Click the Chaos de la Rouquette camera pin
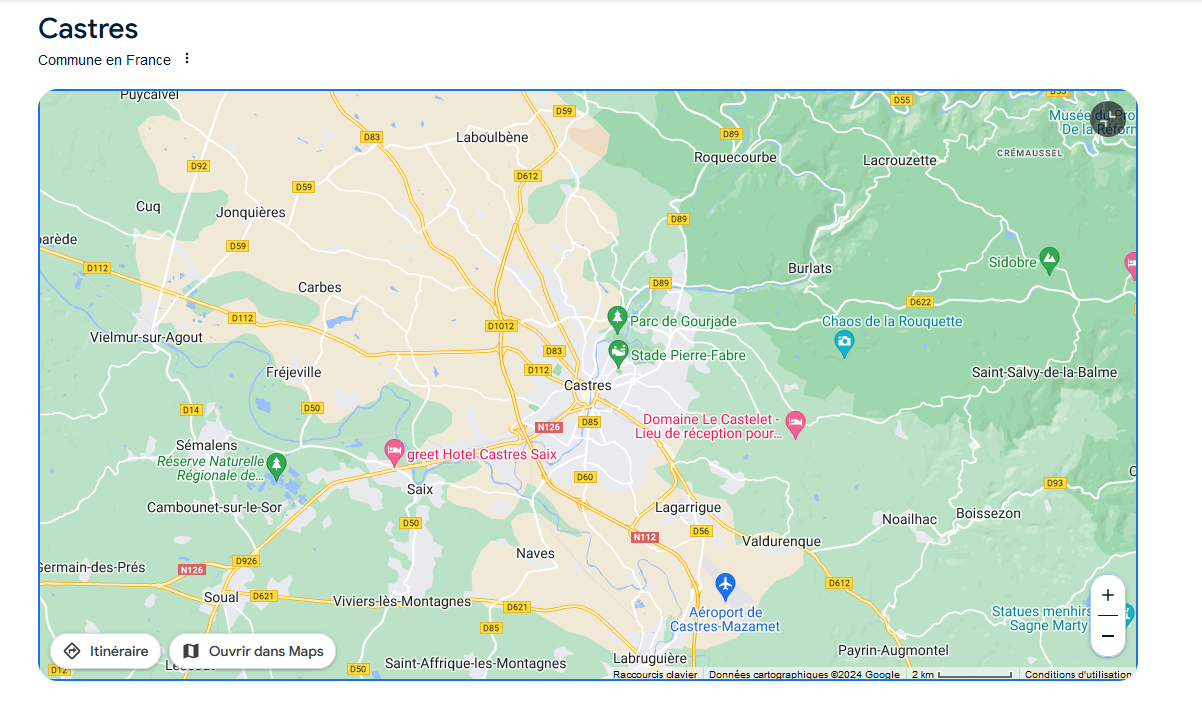This screenshot has width=1202, height=701. [845, 345]
